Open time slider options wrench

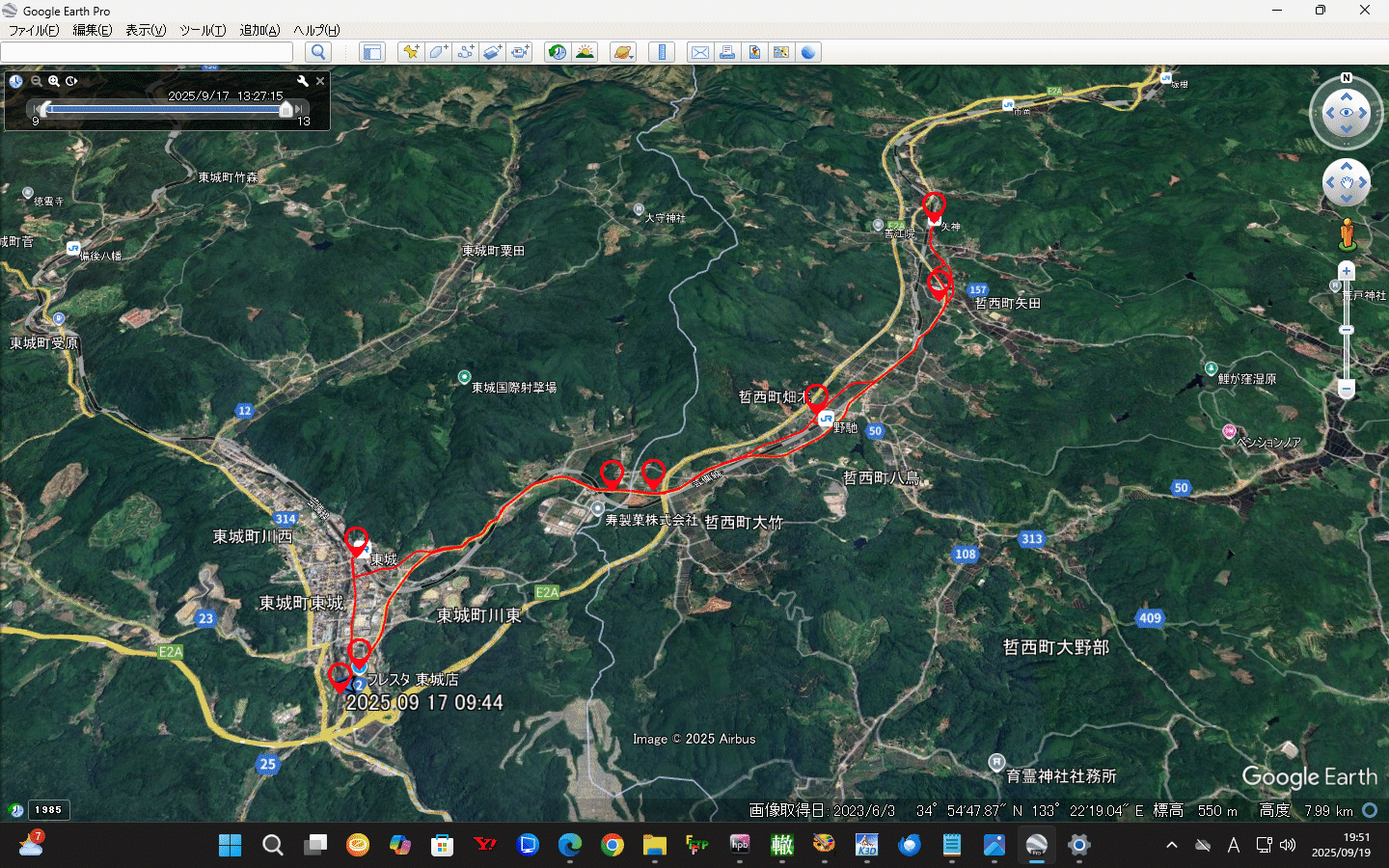(x=302, y=81)
